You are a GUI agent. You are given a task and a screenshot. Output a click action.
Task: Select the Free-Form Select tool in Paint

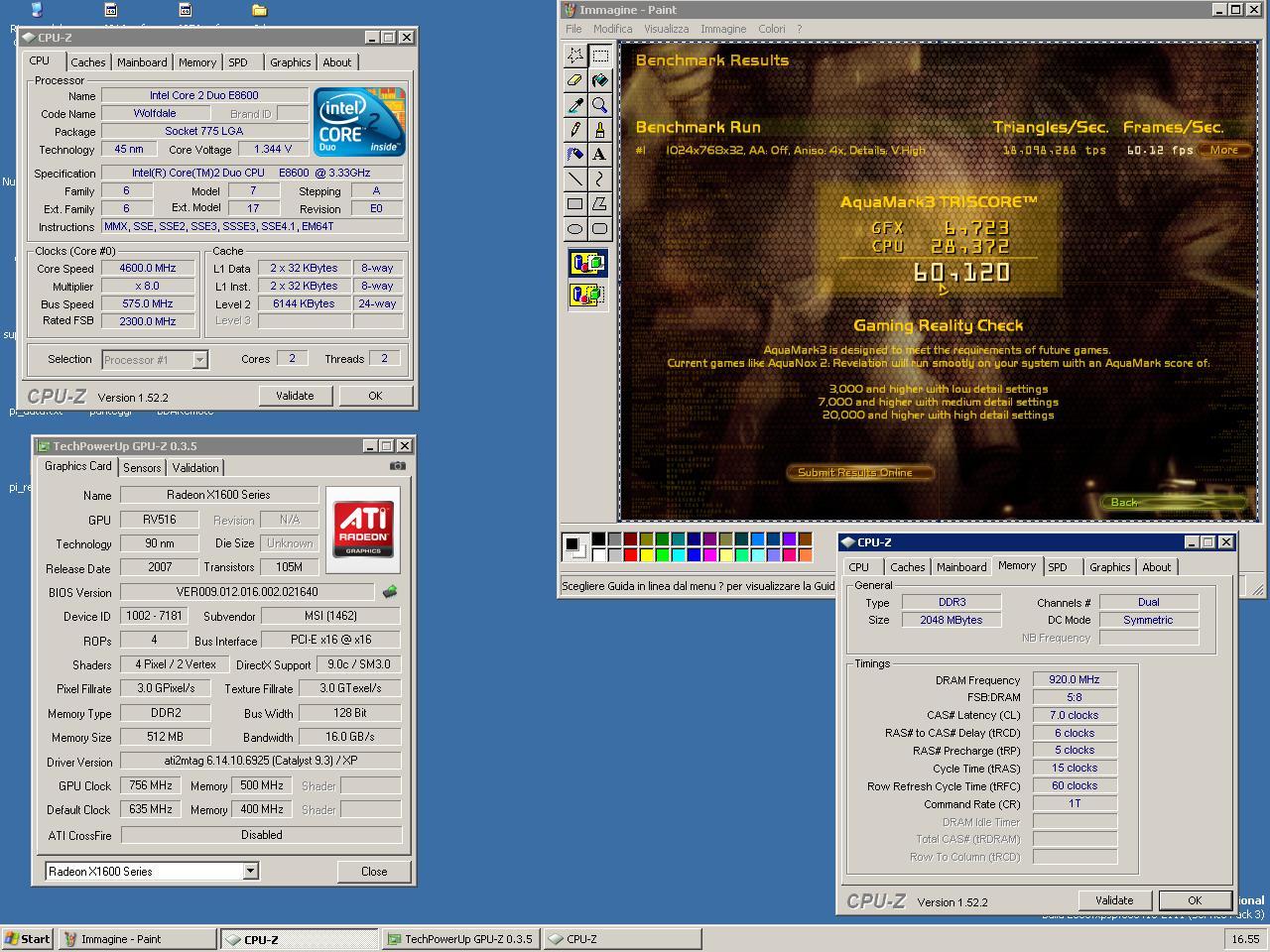pyautogui.click(x=575, y=56)
